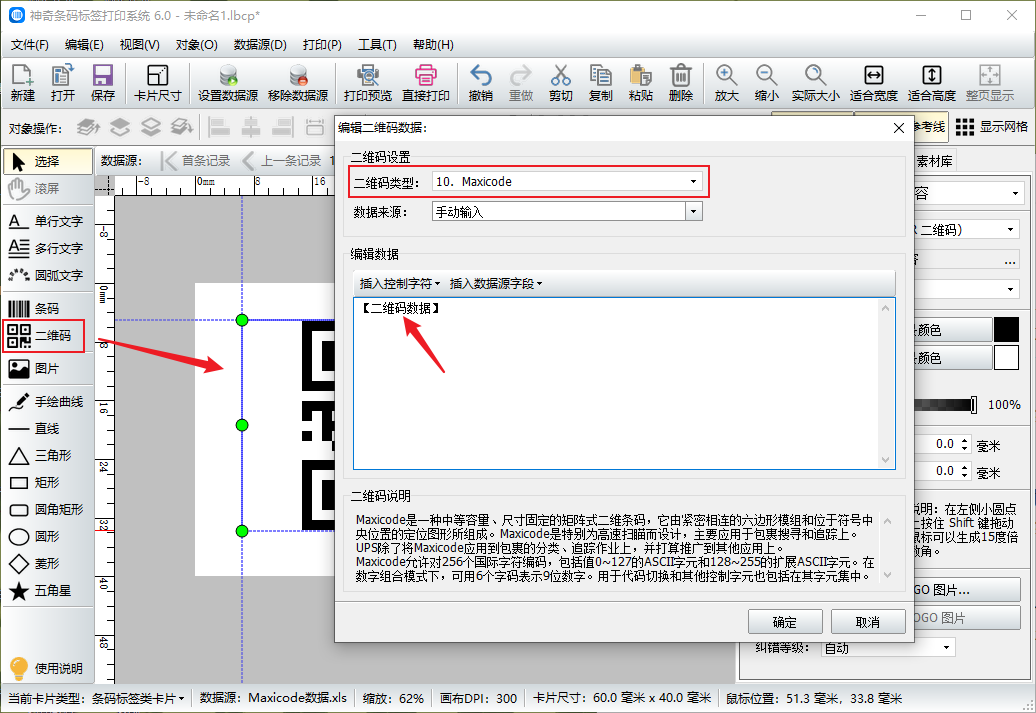
Task: Click 整页显示 full page icon
Action: [x=990, y=83]
